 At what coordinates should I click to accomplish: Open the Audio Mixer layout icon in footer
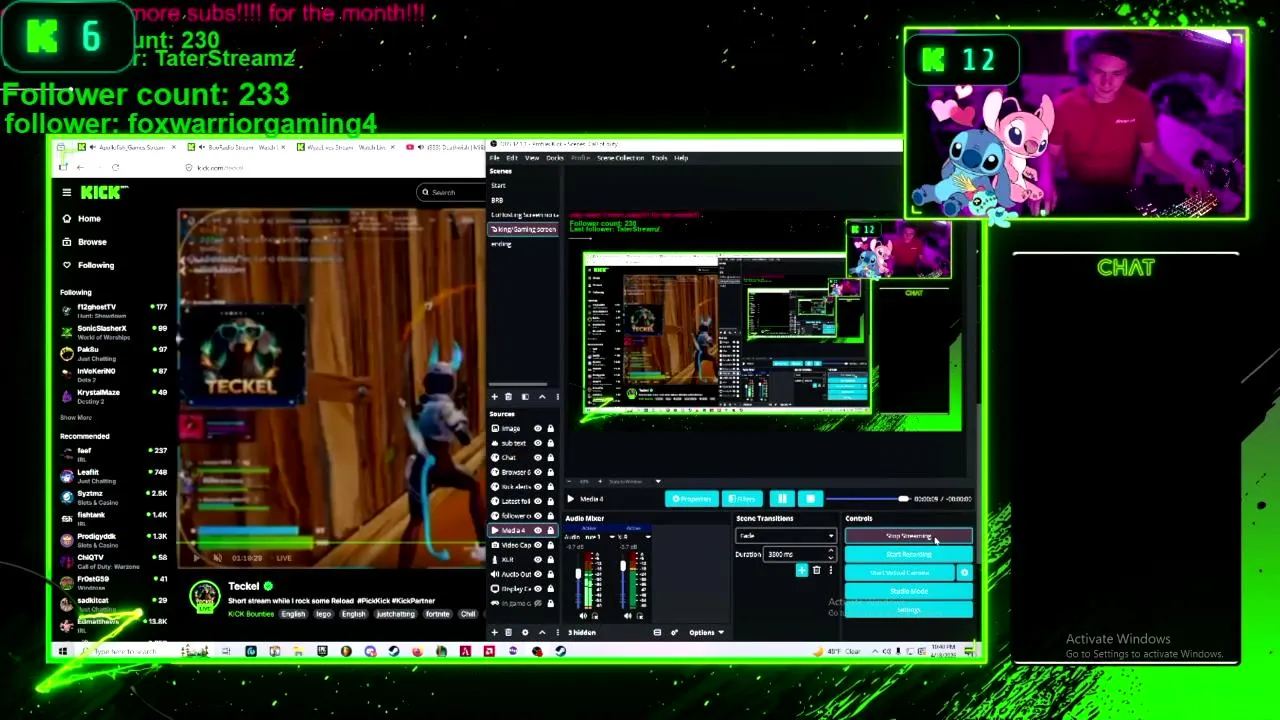click(x=657, y=632)
